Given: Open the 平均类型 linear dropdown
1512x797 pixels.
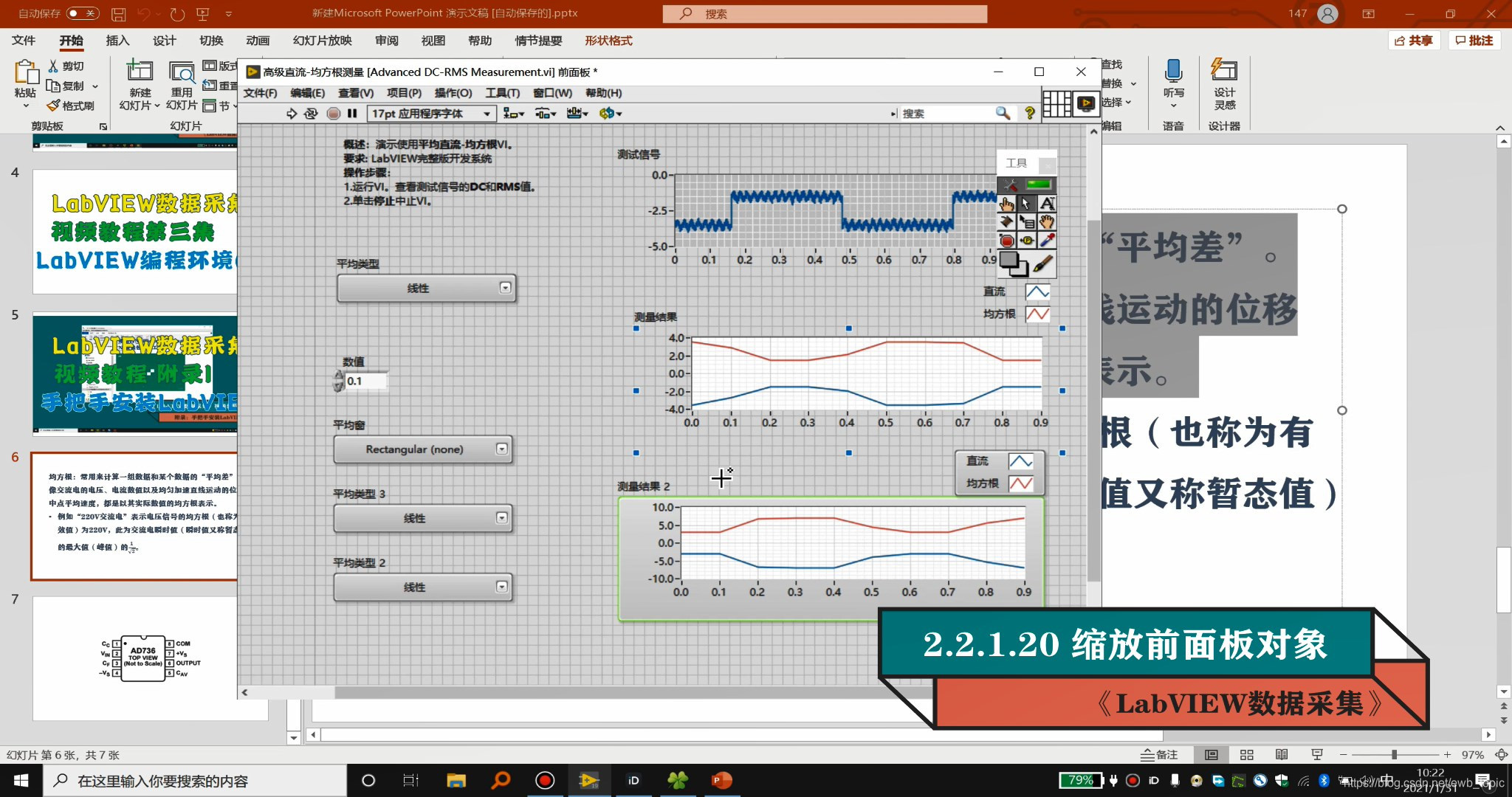Looking at the screenshot, I should click(426, 288).
